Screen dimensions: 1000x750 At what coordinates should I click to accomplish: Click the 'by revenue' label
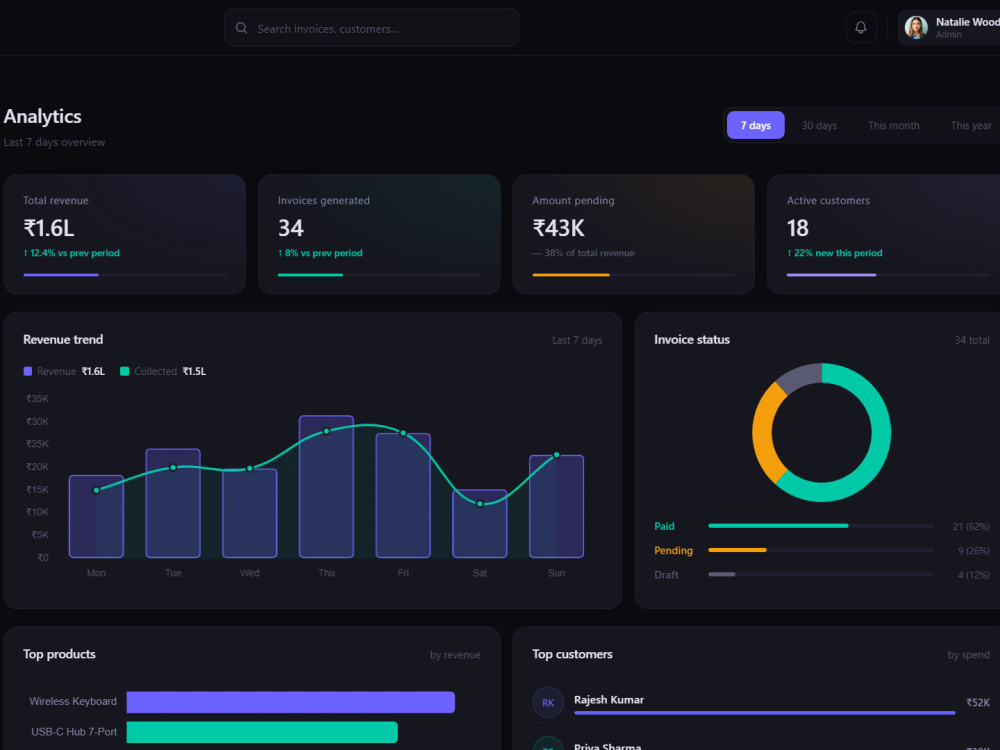pos(455,654)
